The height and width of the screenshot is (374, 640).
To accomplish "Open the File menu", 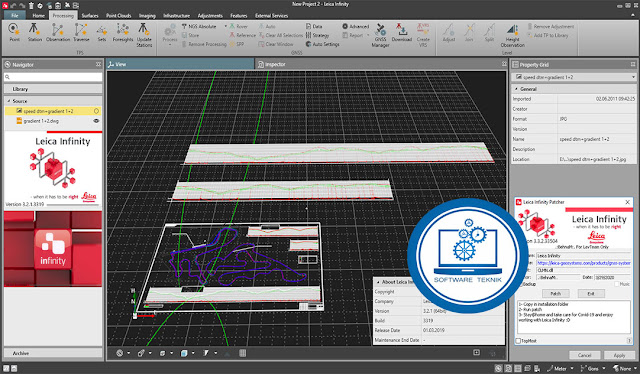I will tap(15, 16).
